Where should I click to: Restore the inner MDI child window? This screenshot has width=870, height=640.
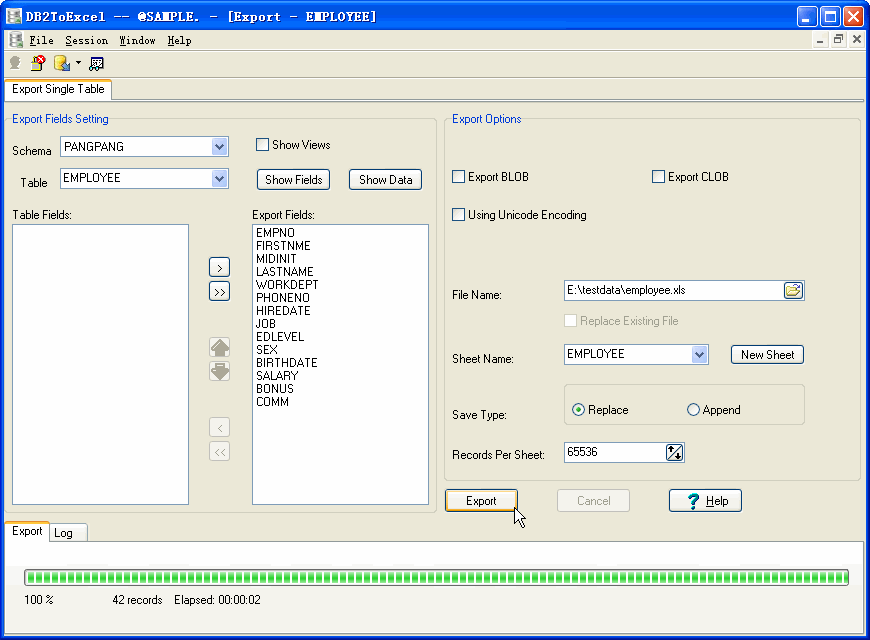[838, 39]
